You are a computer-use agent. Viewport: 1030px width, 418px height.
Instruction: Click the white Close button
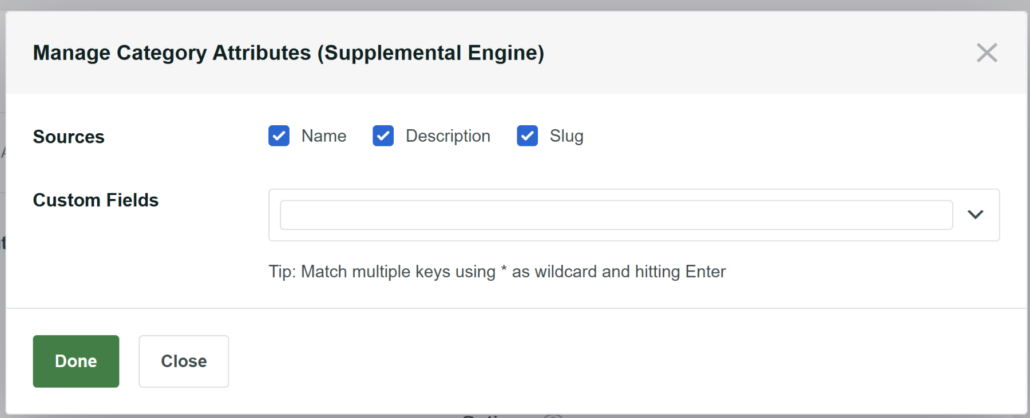pyautogui.click(x=183, y=361)
